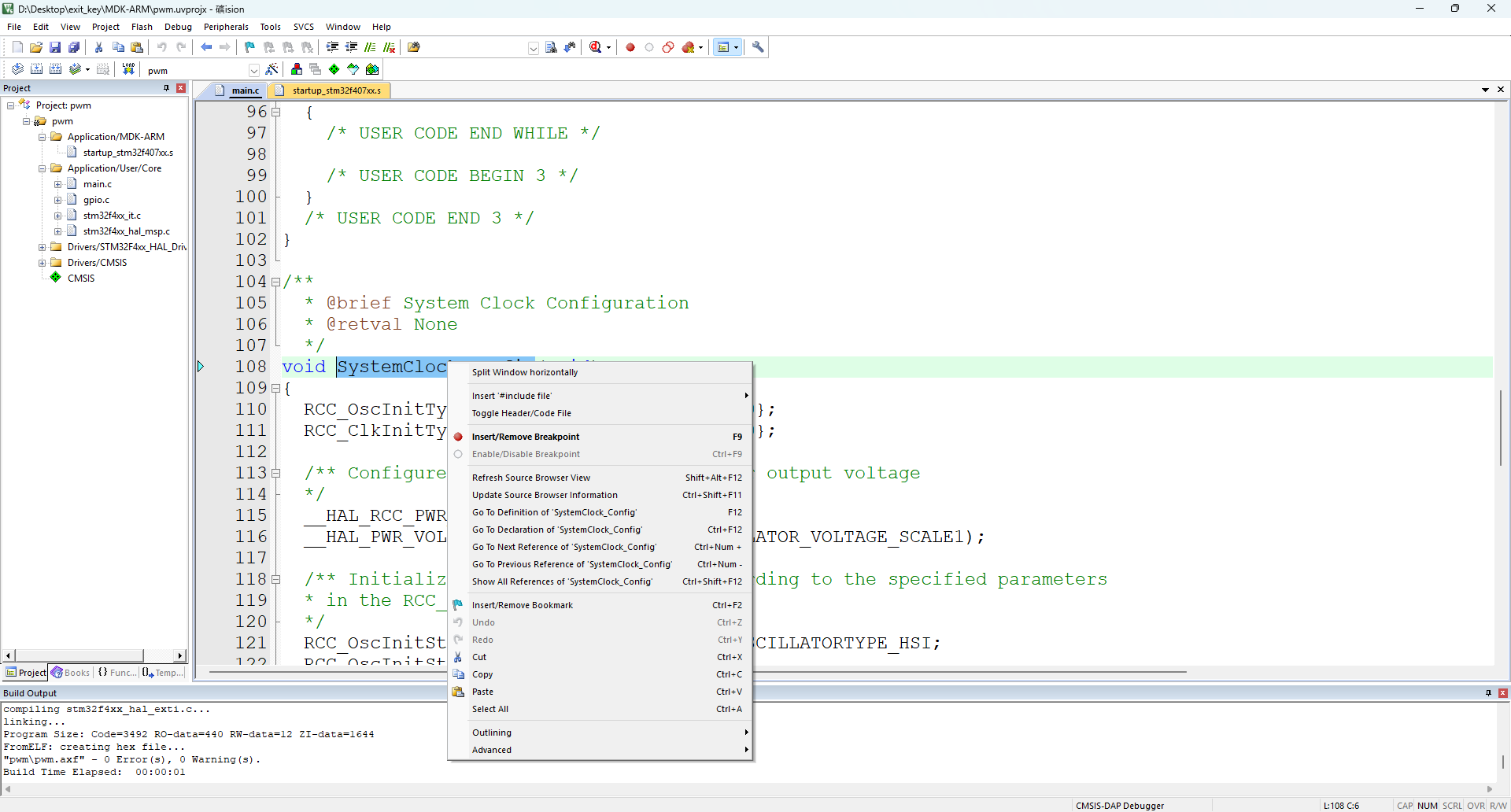Open the find text combo box dropdown
This screenshot has height=812, width=1511.
coord(533,48)
